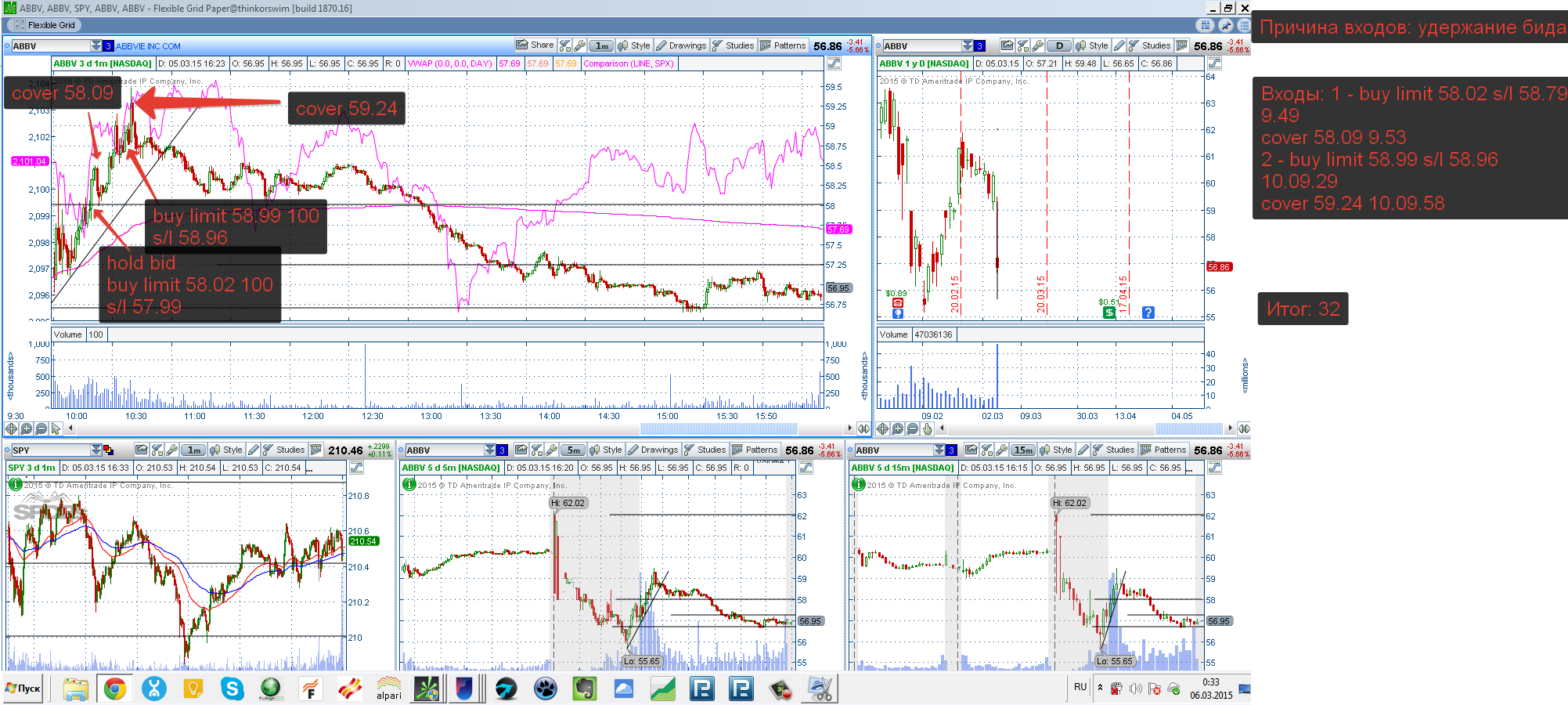Screen dimensions: 1568x705
Task: Open the alpari taskbar icon
Action: (x=388, y=689)
